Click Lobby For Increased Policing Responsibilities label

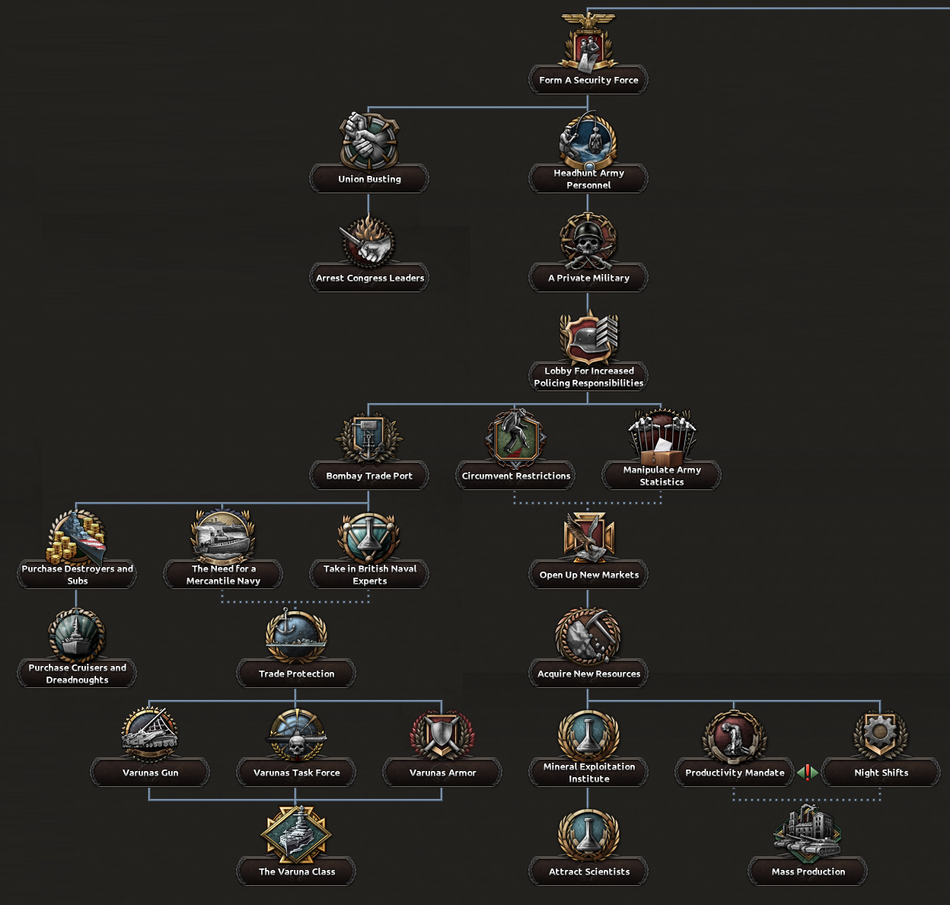588,377
